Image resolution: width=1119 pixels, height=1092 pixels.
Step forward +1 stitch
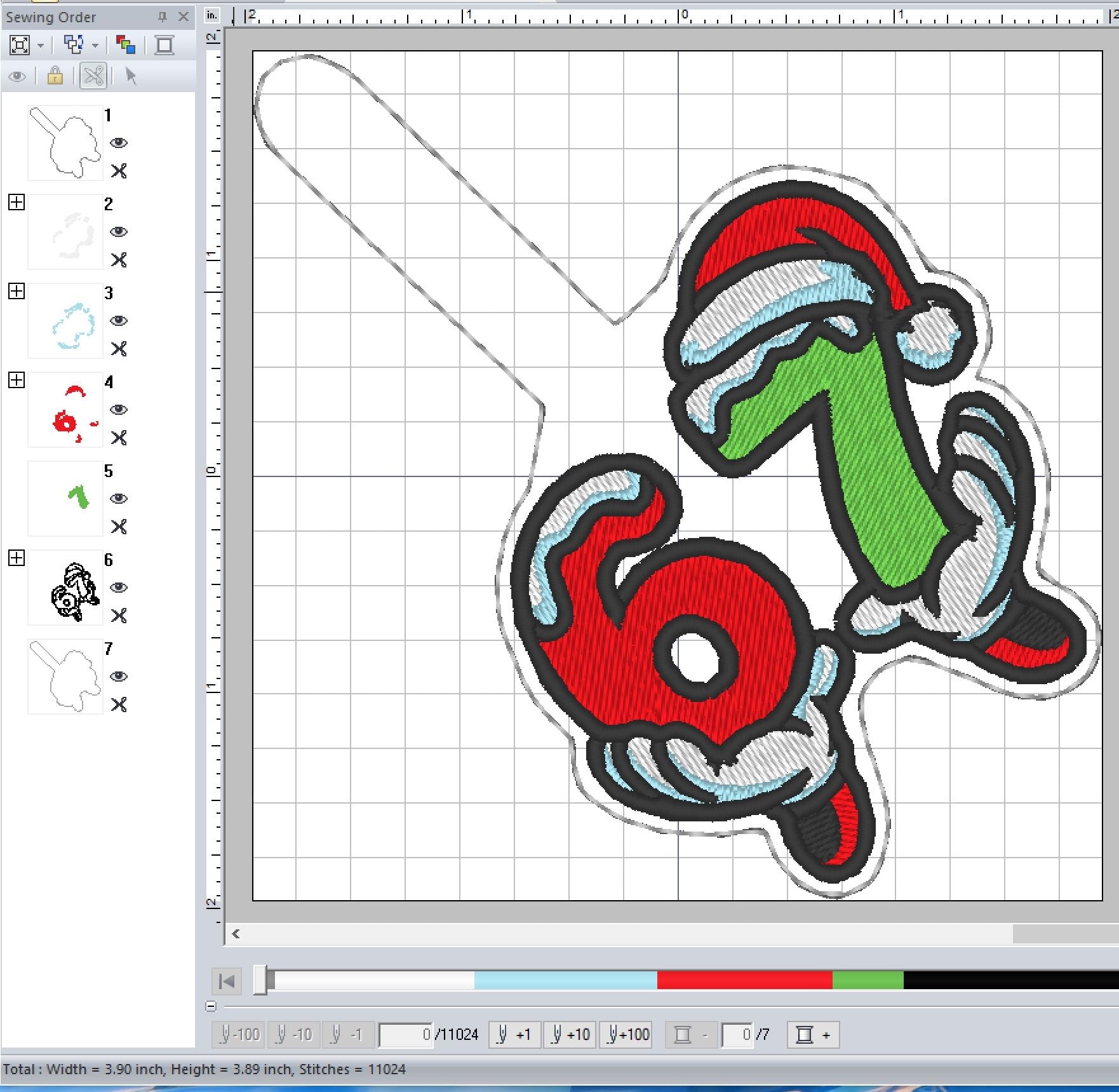pyautogui.click(x=514, y=1035)
